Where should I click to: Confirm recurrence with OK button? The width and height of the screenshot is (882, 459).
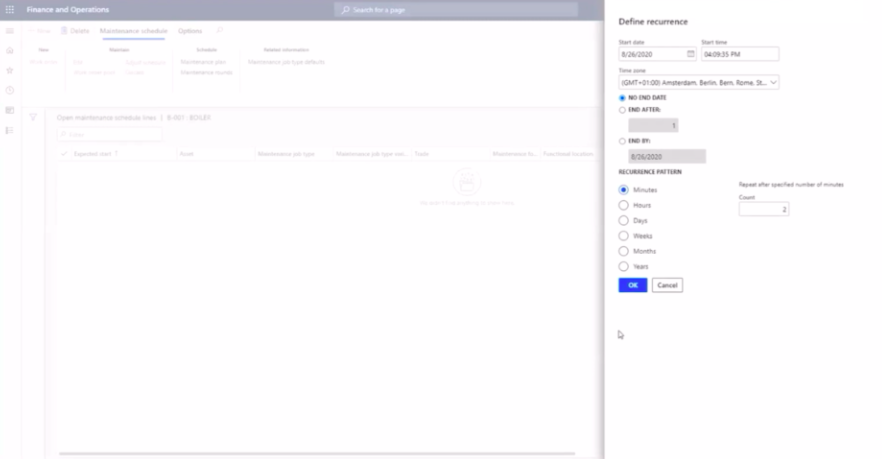pyautogui.click(x=633, y=285)
